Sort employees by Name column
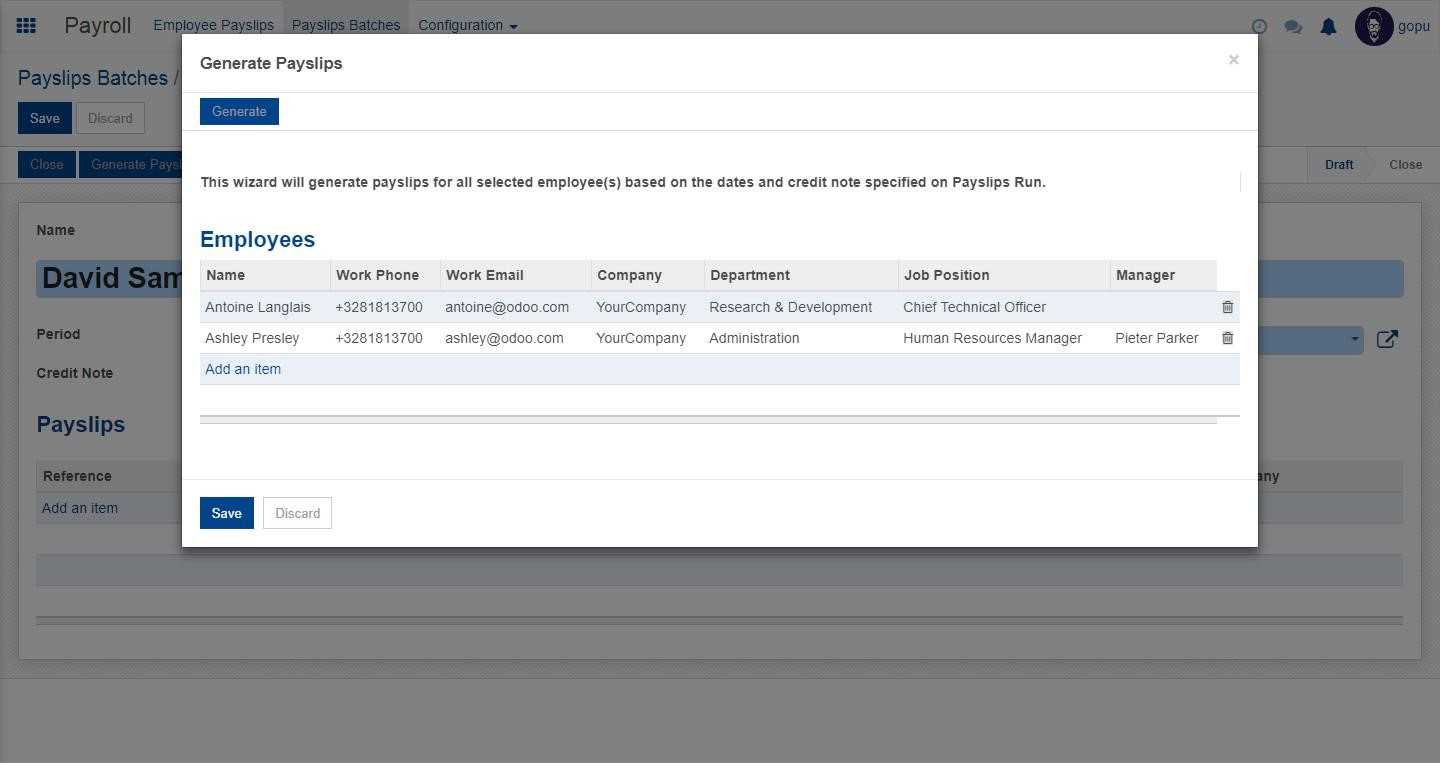This screenshot has height=763, width=1440. [226, 275]
